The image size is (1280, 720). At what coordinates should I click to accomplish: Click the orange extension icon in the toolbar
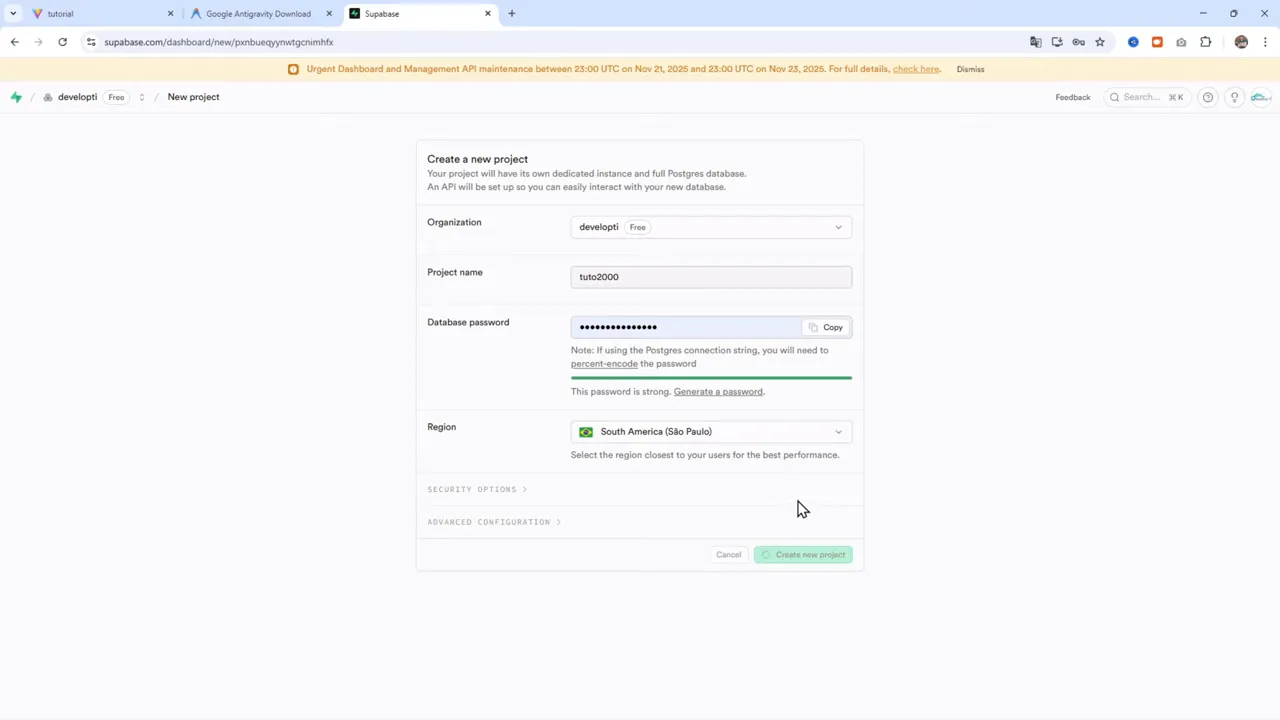point(1157,42)
